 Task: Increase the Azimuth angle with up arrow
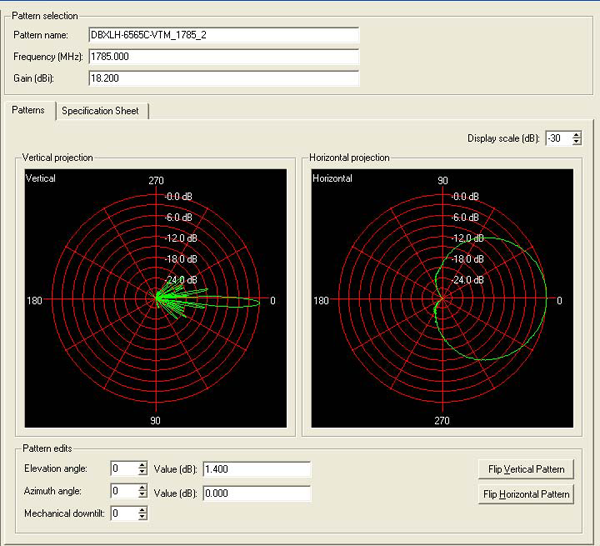143,487
